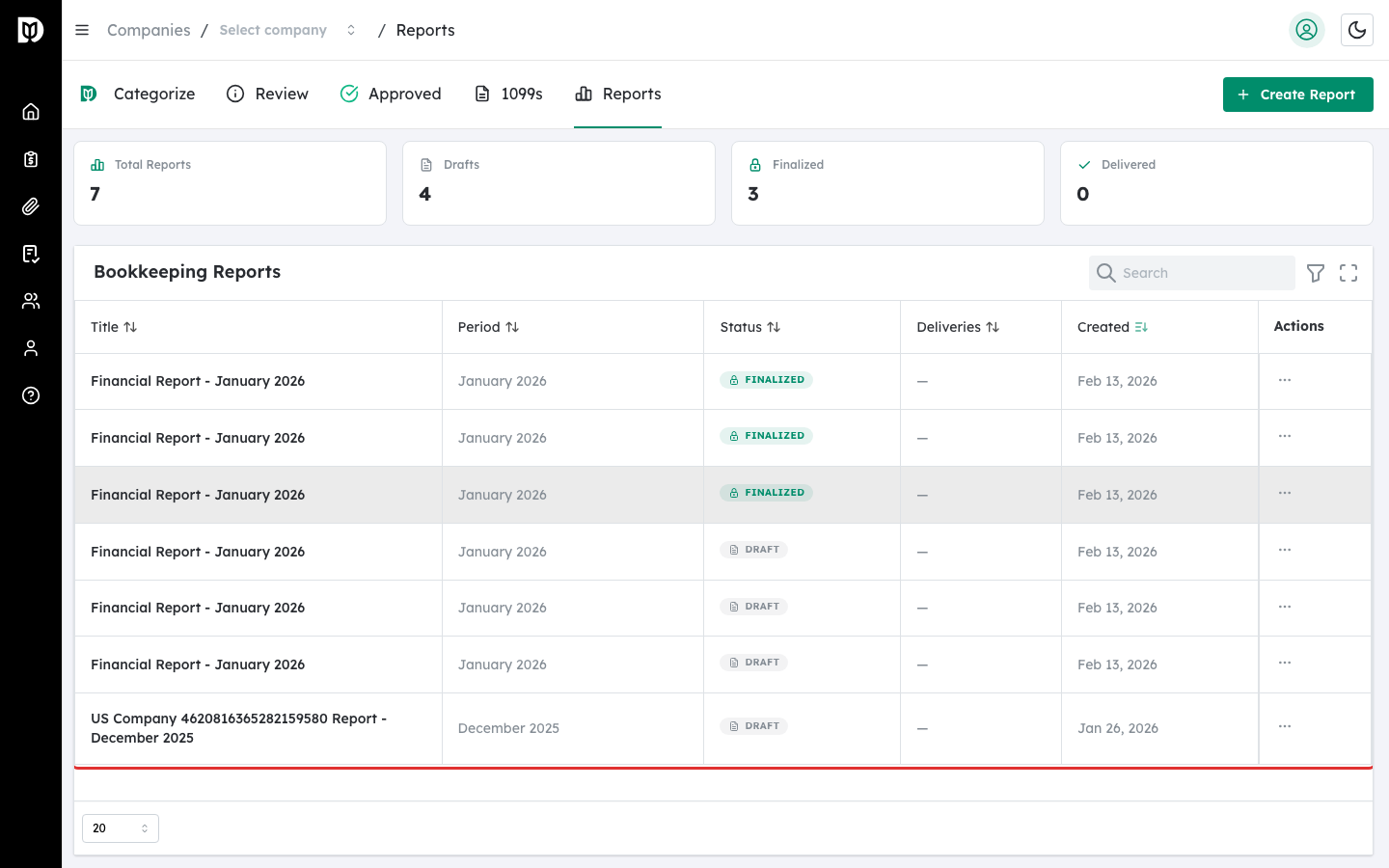Open the Home page from the sidebar

coord(31,111)
